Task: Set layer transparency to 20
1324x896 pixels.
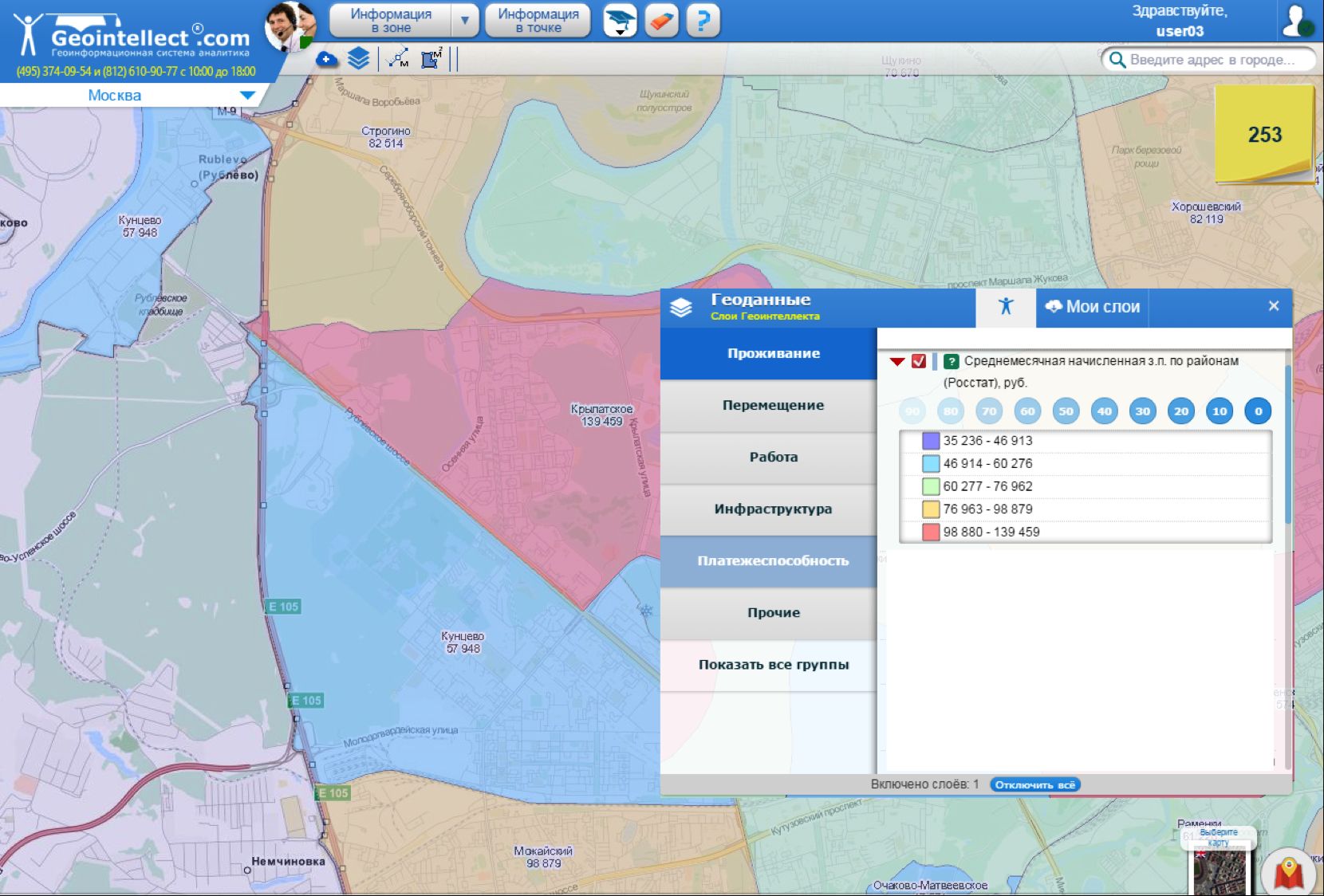Action: tap(1181, 411)
